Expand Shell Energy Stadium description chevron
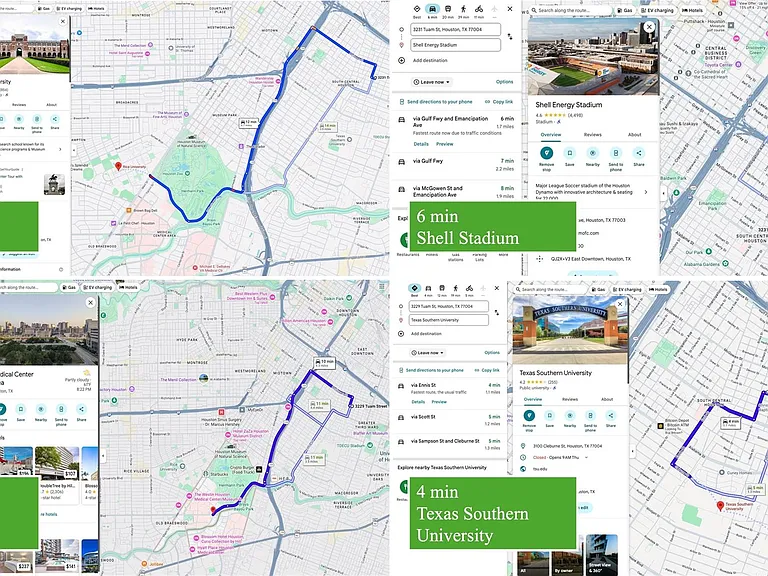This screenshot has width=768, height=576. coord(646,192)
